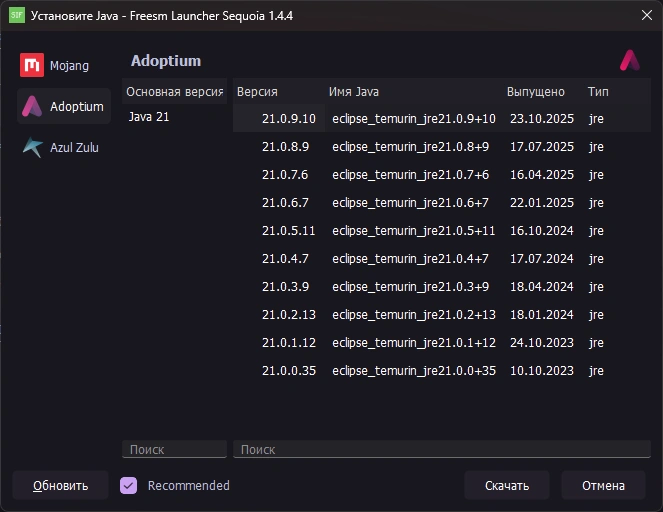Viewport: 663px width, 512px height.
Task: Click the Скачать button
Action: click(x=507, y=485)
